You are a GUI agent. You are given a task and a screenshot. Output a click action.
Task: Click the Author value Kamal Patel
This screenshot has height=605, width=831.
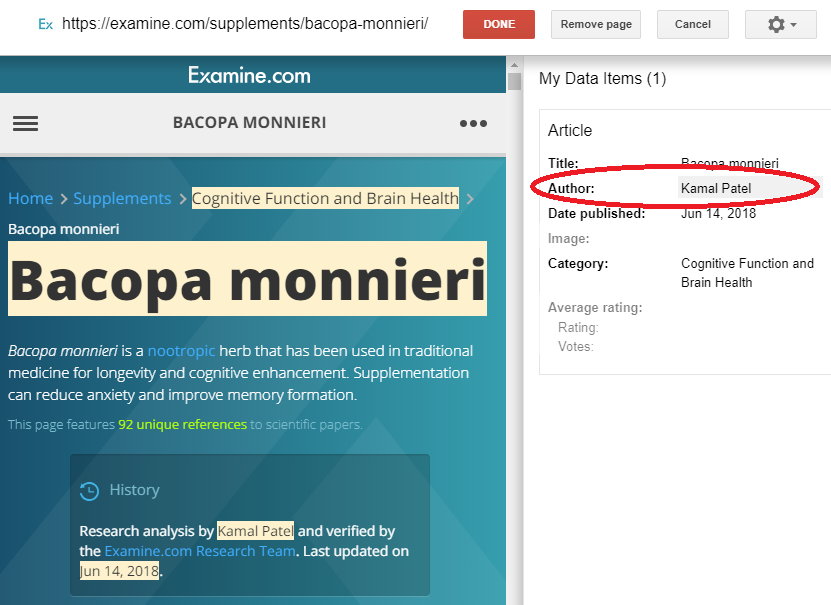716,188
